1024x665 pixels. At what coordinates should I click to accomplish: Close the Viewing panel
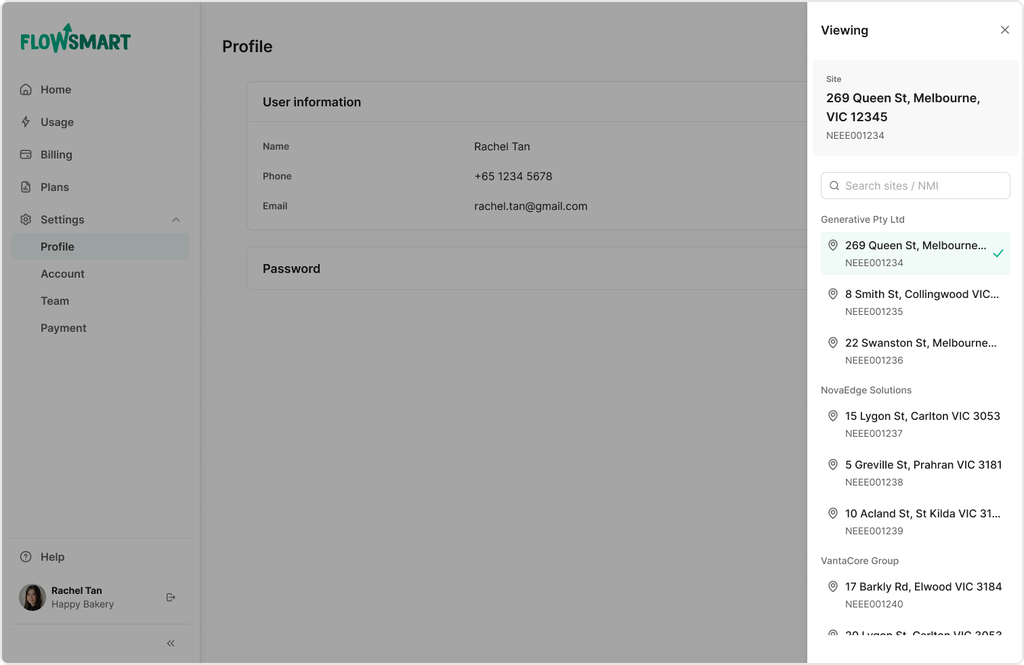tap(1005, 30)
